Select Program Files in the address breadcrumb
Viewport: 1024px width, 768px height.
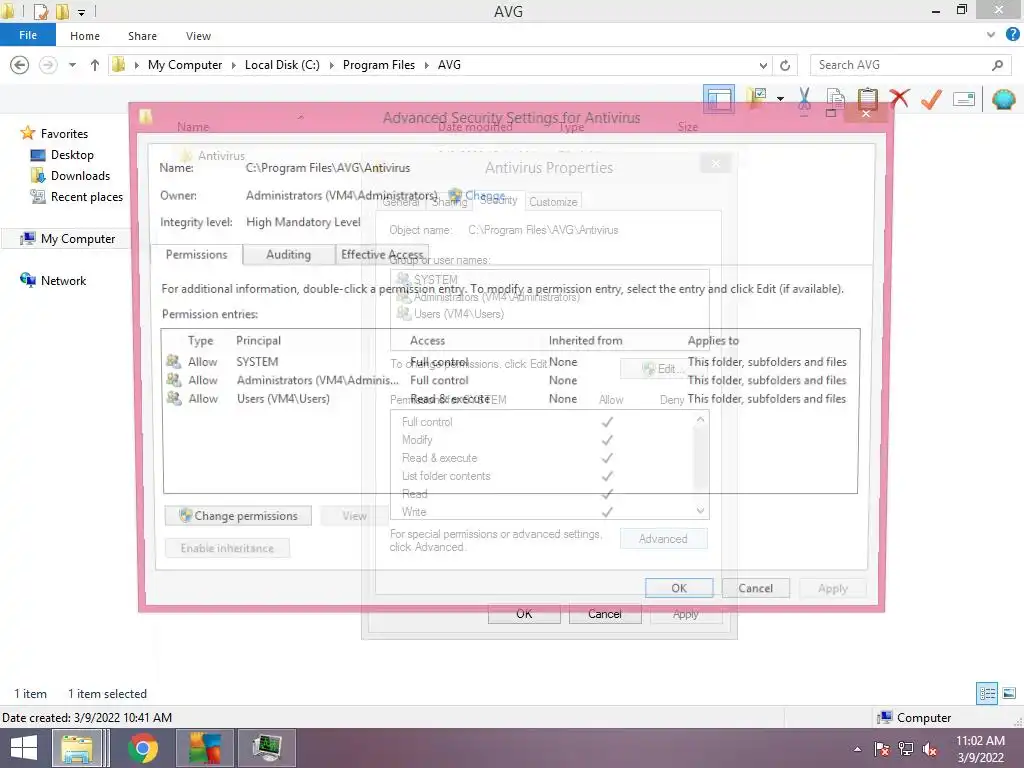379,65
